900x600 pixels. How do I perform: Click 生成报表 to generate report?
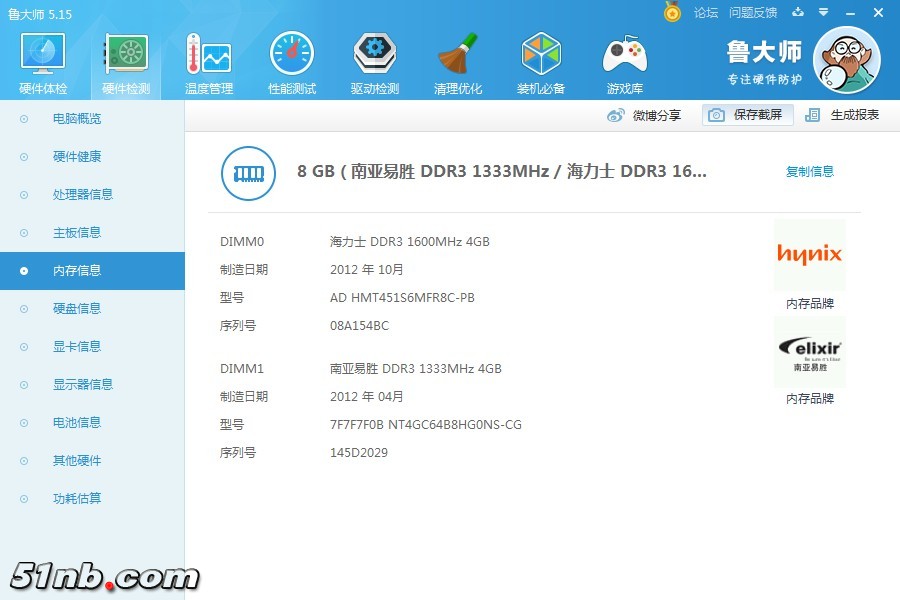click(843, 115)
